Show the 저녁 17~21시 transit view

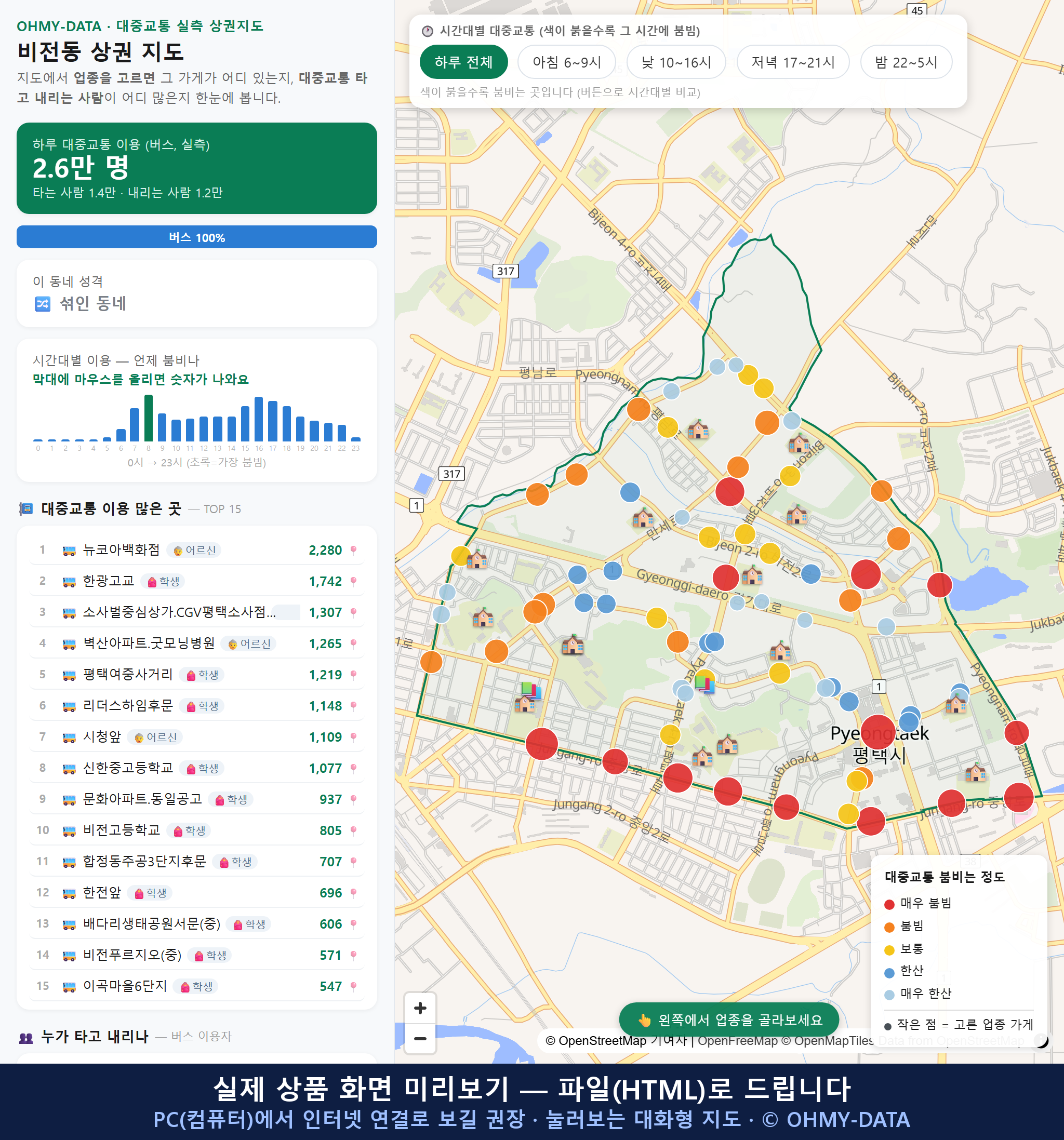793,62
